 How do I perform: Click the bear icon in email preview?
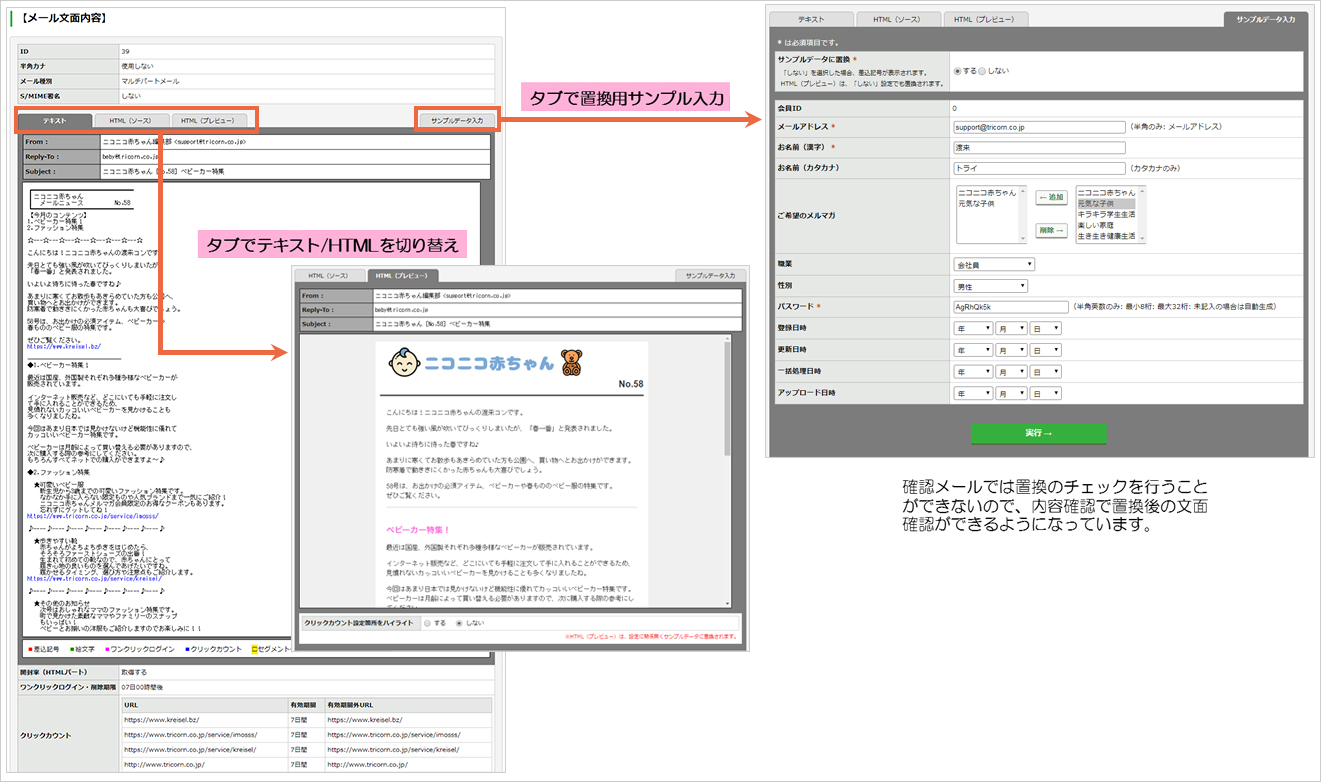coord(572,363)
